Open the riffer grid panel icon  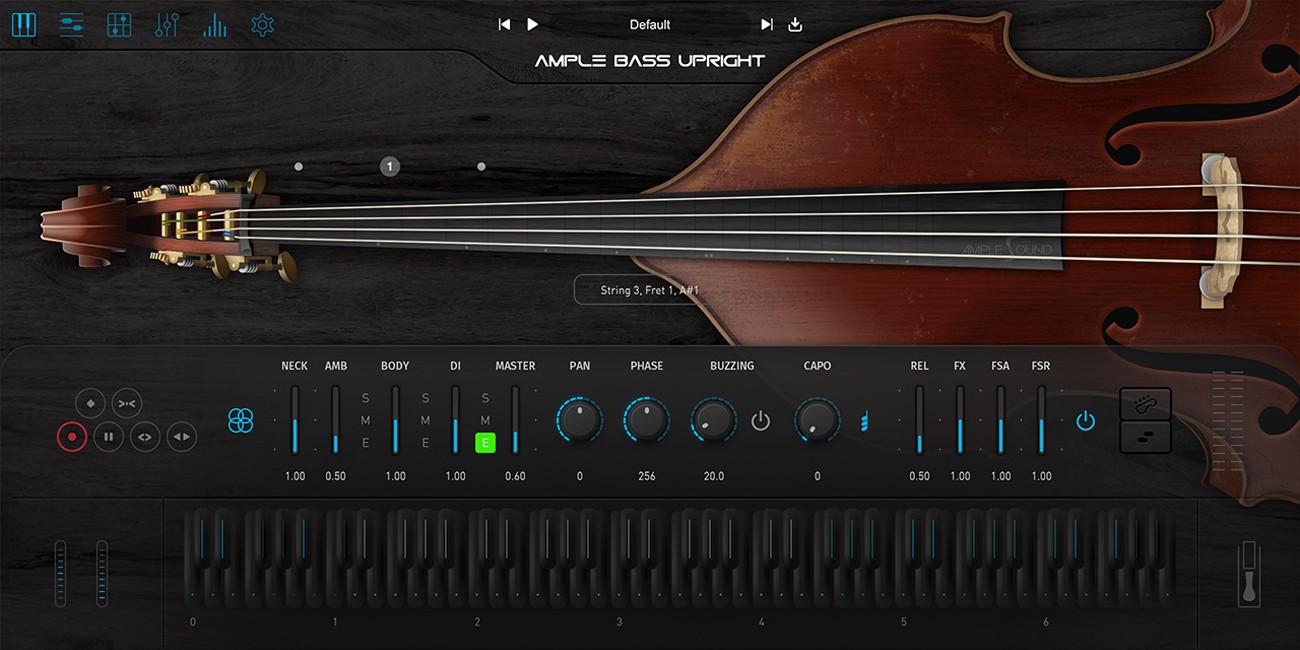(119, 24)
